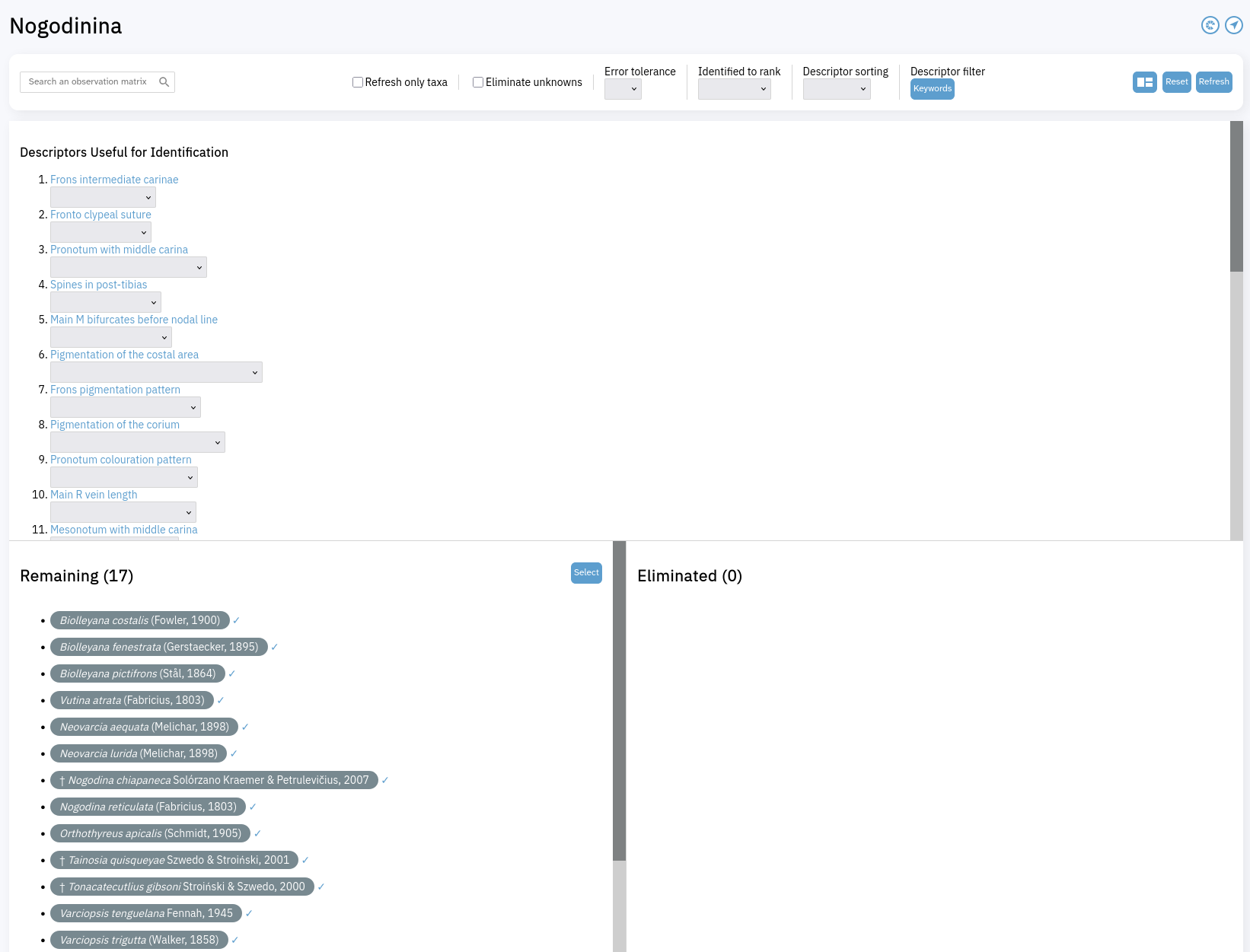The width and height of the screenshot is (1250, 952).
Task: Expand the Identified to rank dropdown
Action: (734, 90)
